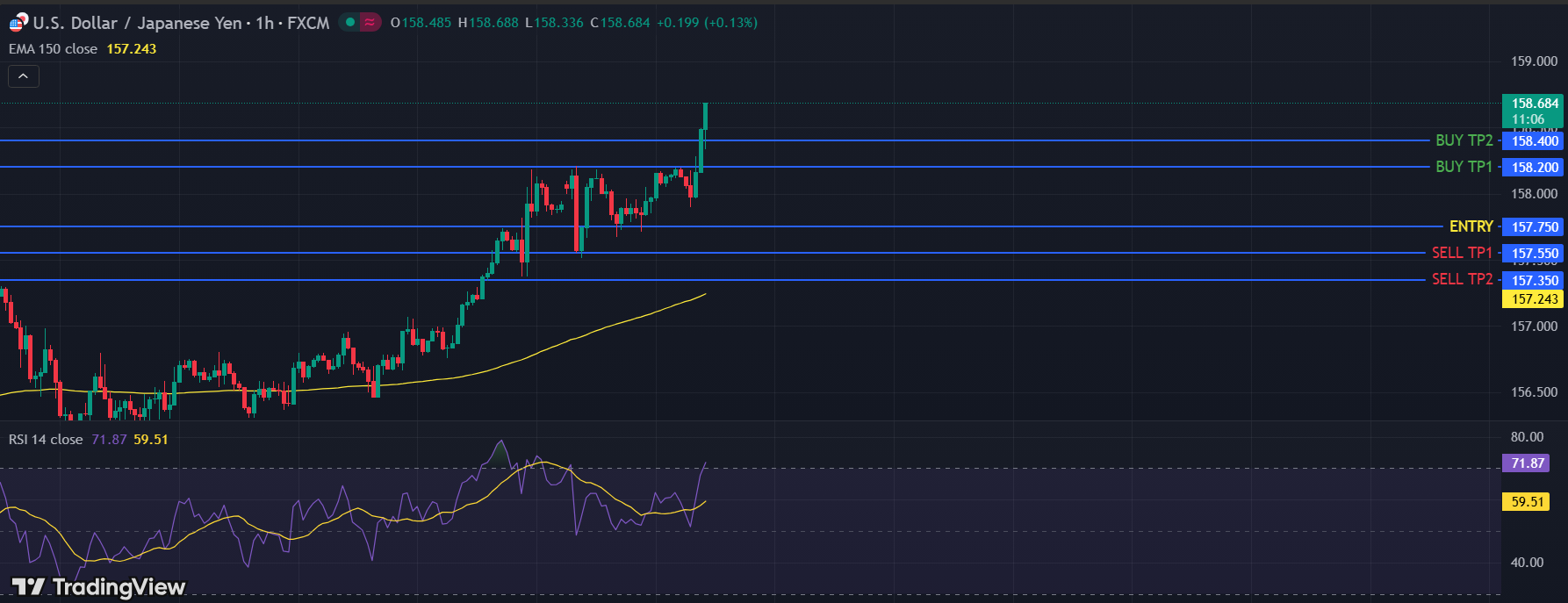Click the TradingView logo
The image size is (1568, 603).
pos(98,586)
